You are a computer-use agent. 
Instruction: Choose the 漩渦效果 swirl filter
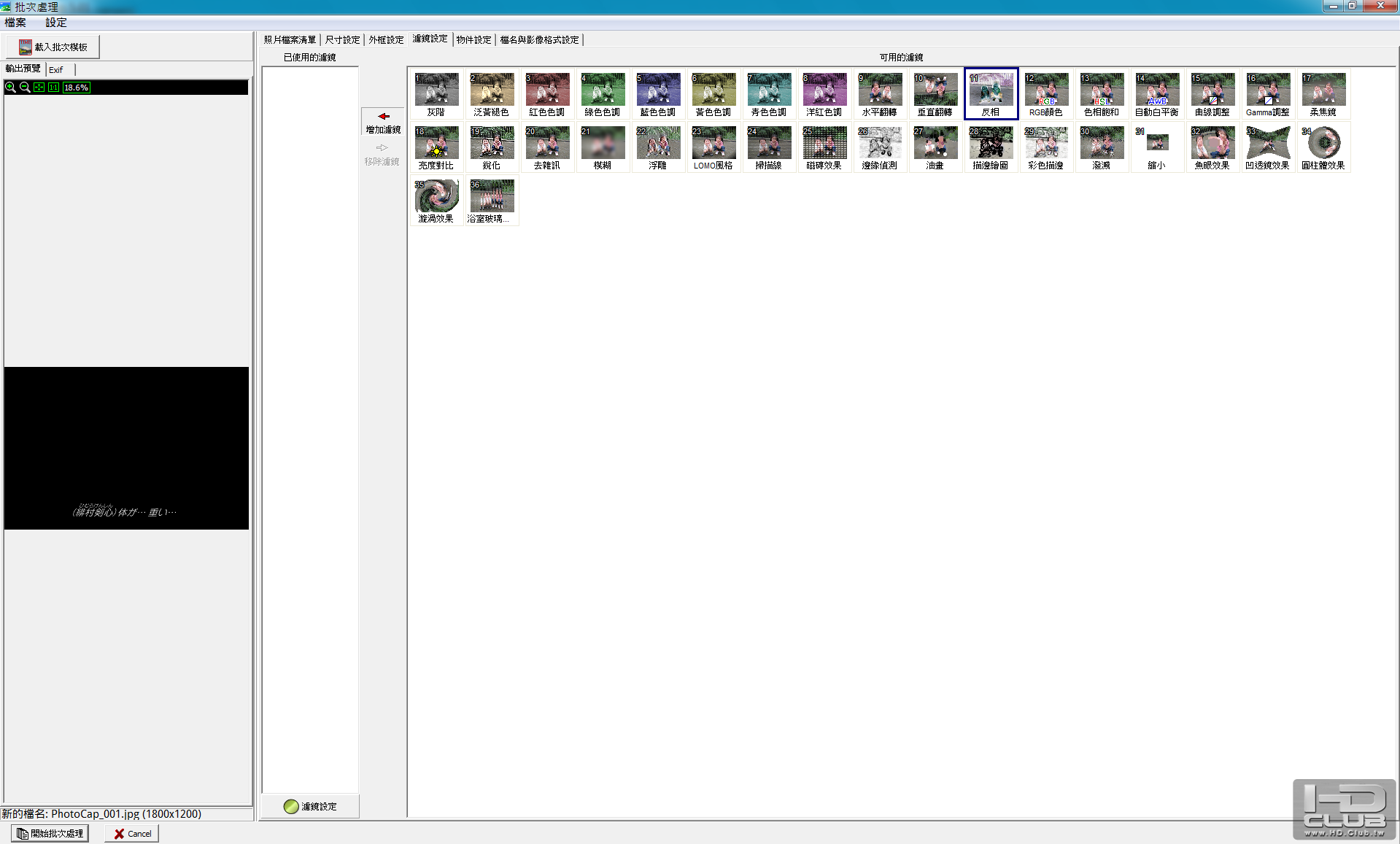[x=436, y=201]
